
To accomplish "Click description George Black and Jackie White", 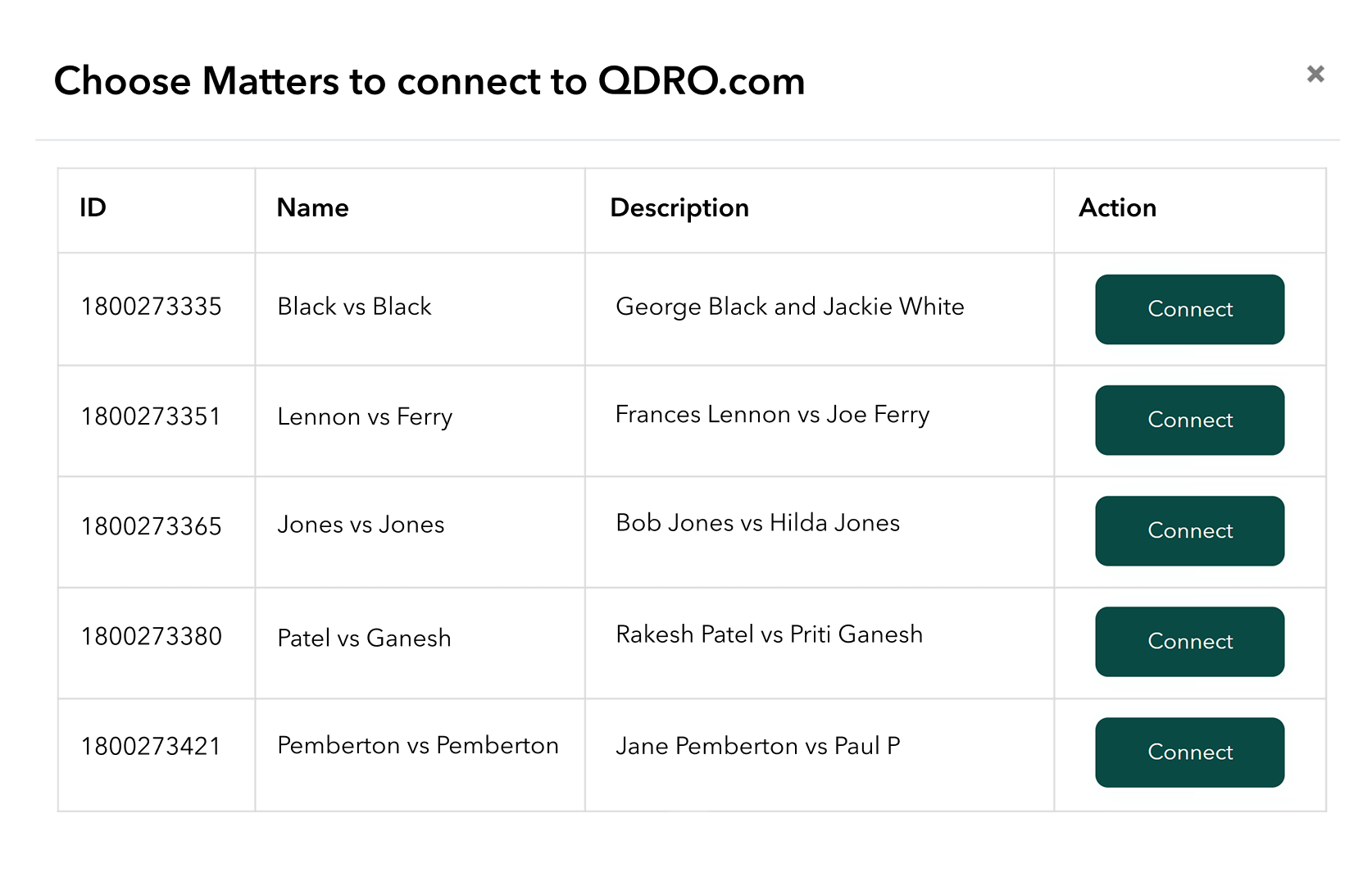I will 789,307.
